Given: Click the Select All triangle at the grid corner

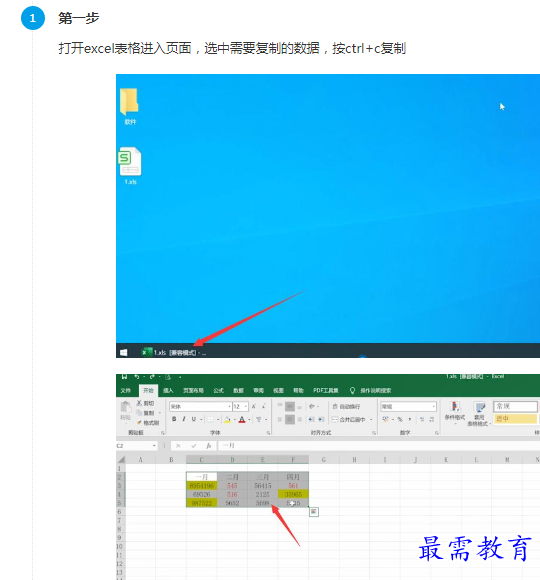Looking at the screenshot, I should point(121,460).
